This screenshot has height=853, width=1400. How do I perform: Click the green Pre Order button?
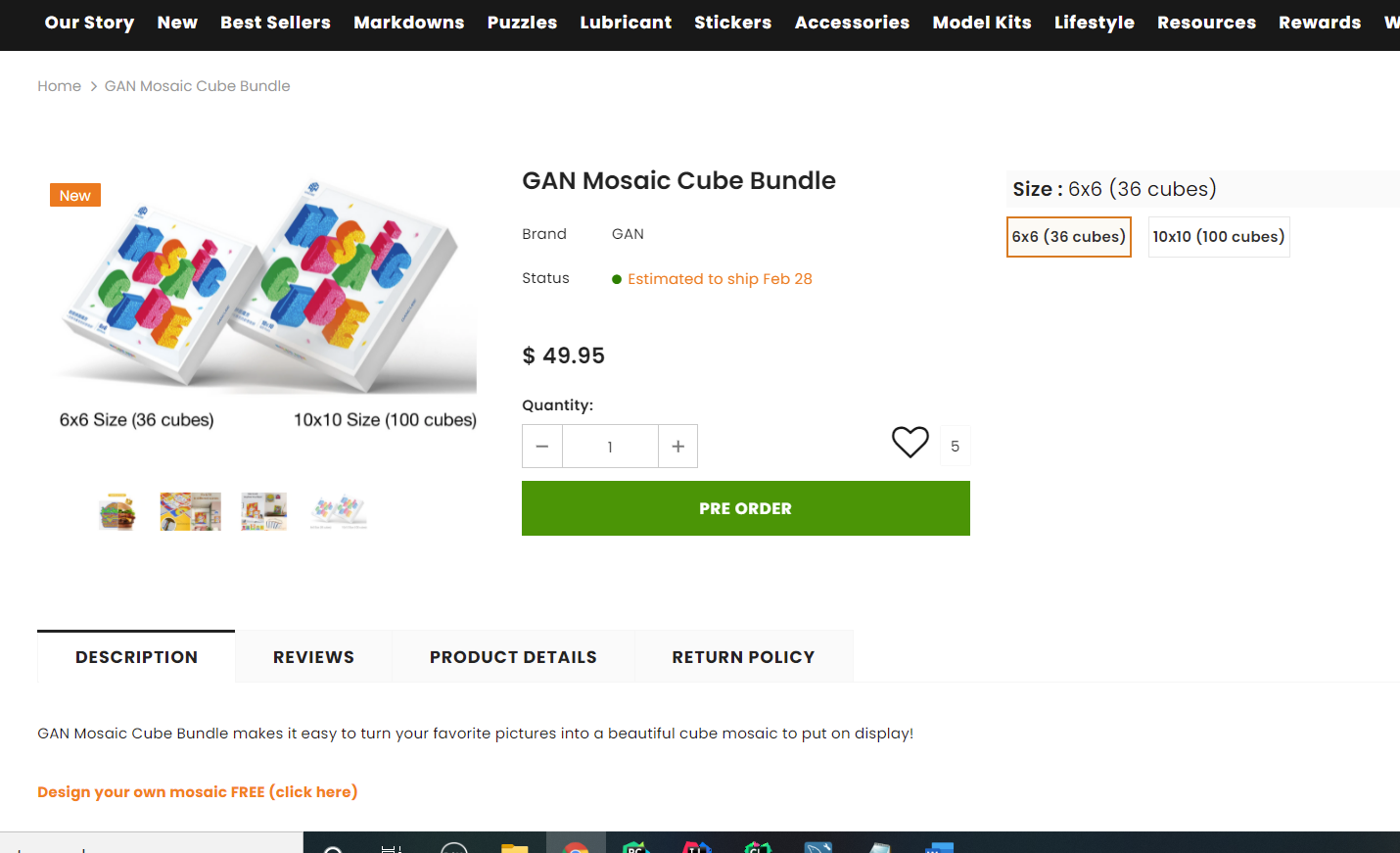(x=746, y=508)
